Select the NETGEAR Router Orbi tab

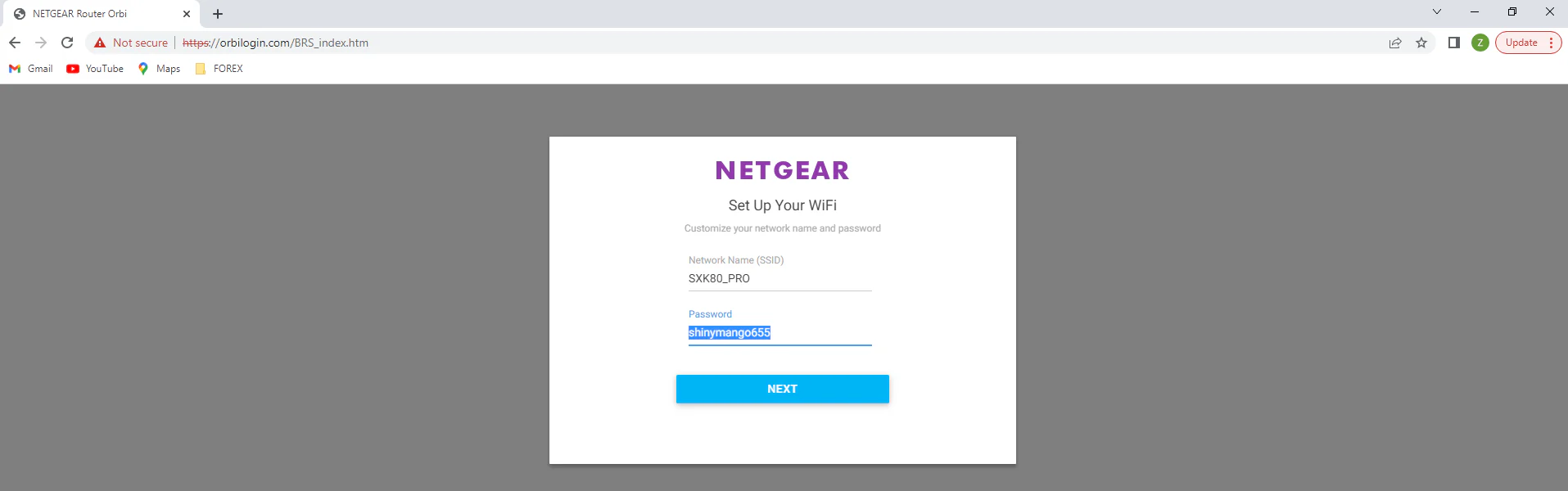pyautogui.click(x=90, y=14)
